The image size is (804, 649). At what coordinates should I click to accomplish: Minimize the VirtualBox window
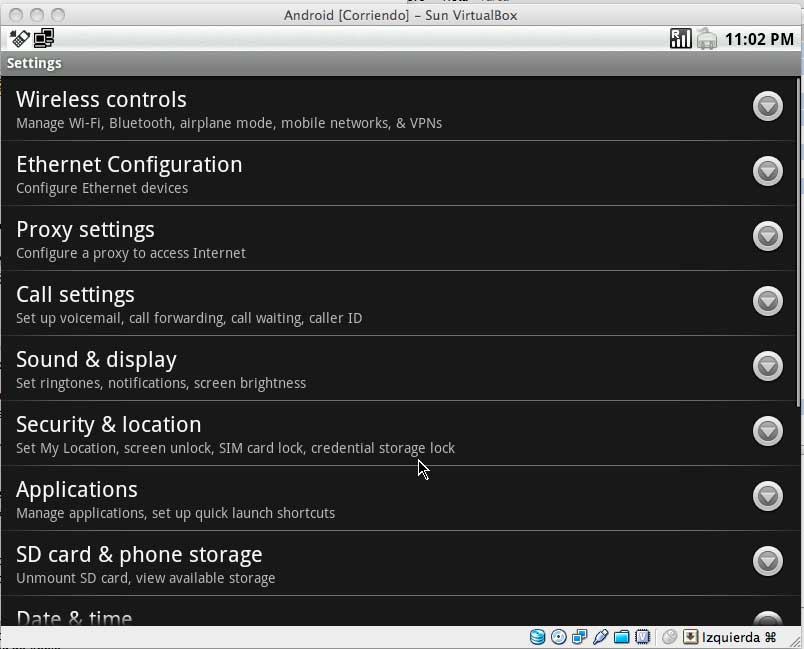(x=37, y=15)
